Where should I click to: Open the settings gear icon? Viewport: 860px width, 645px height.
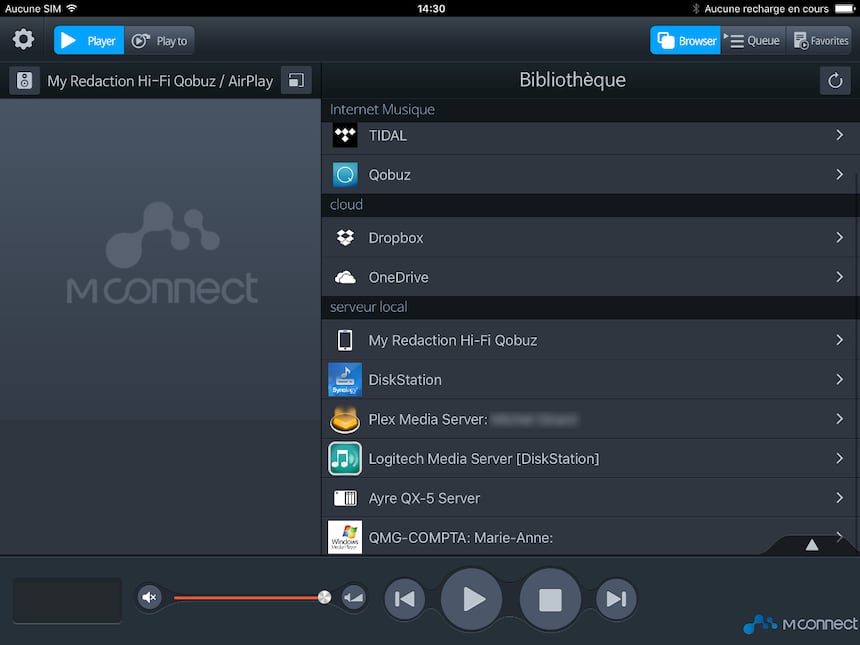tap(23, 40)
